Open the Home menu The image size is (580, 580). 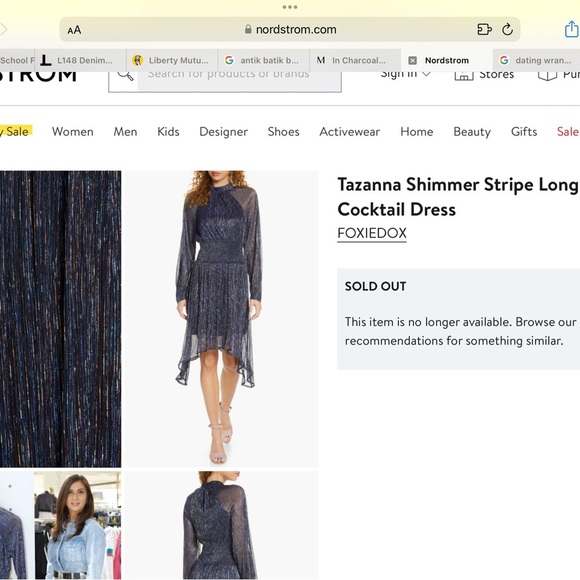click(417, 132)
